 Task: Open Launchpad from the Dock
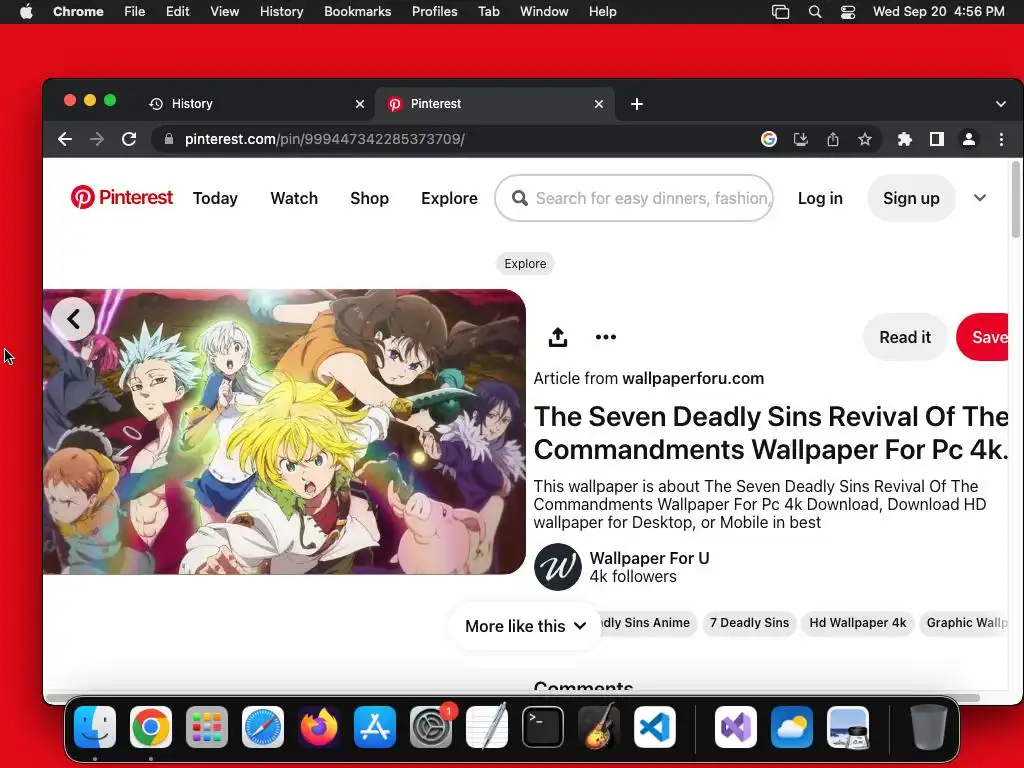(207, 727)
